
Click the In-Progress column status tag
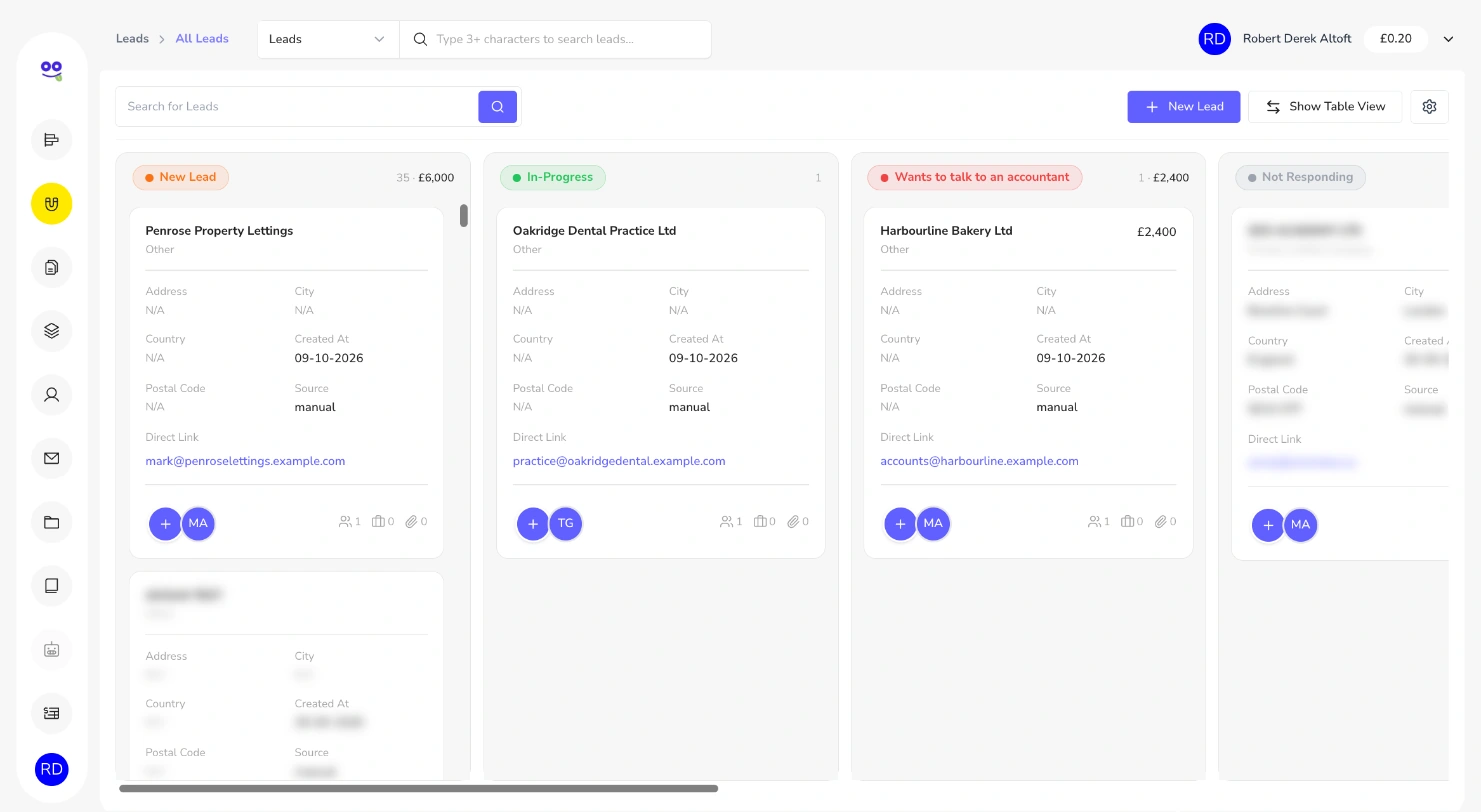click(552, 177)
